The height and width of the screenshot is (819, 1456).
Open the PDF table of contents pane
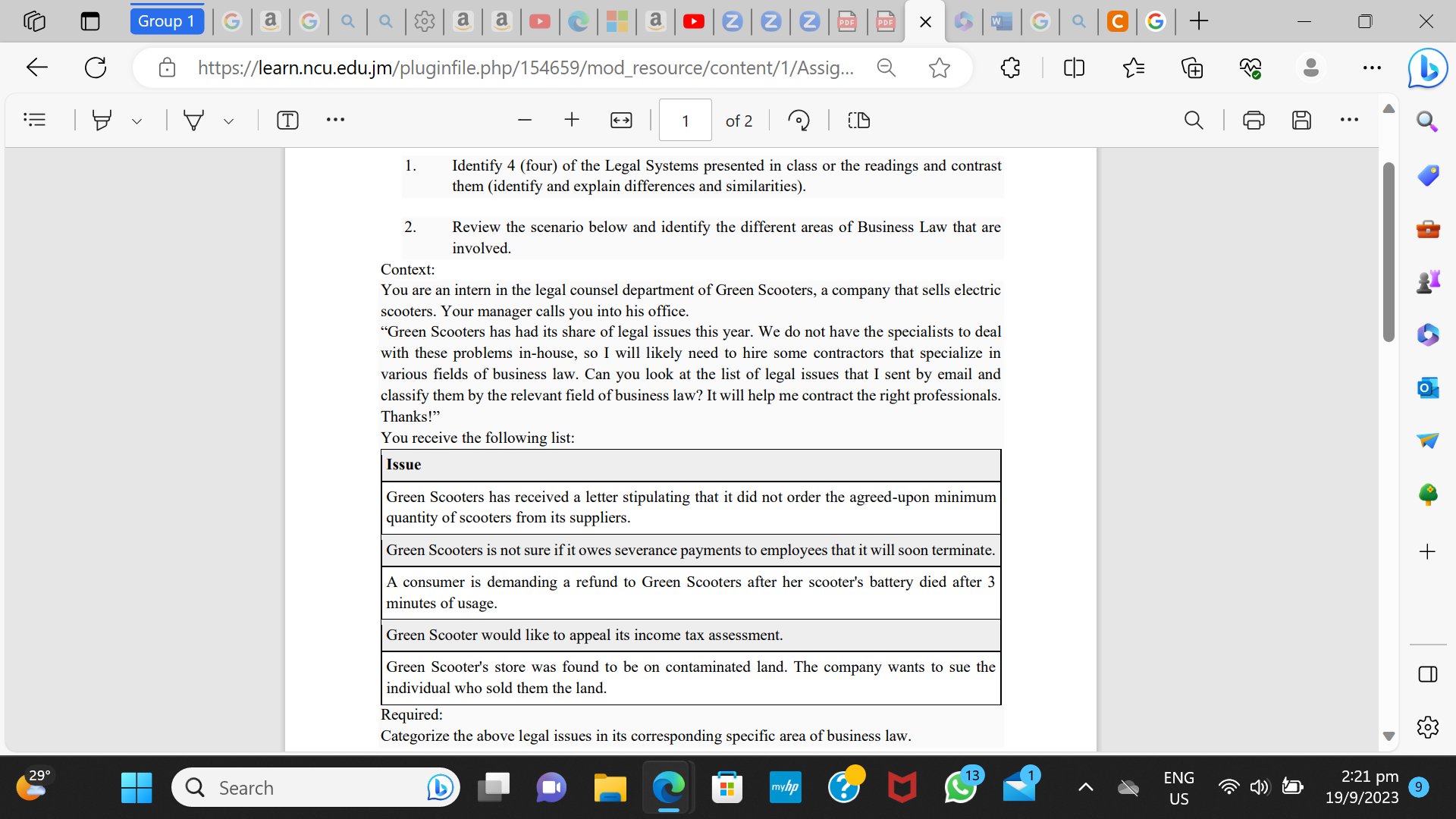coord(35,119)
